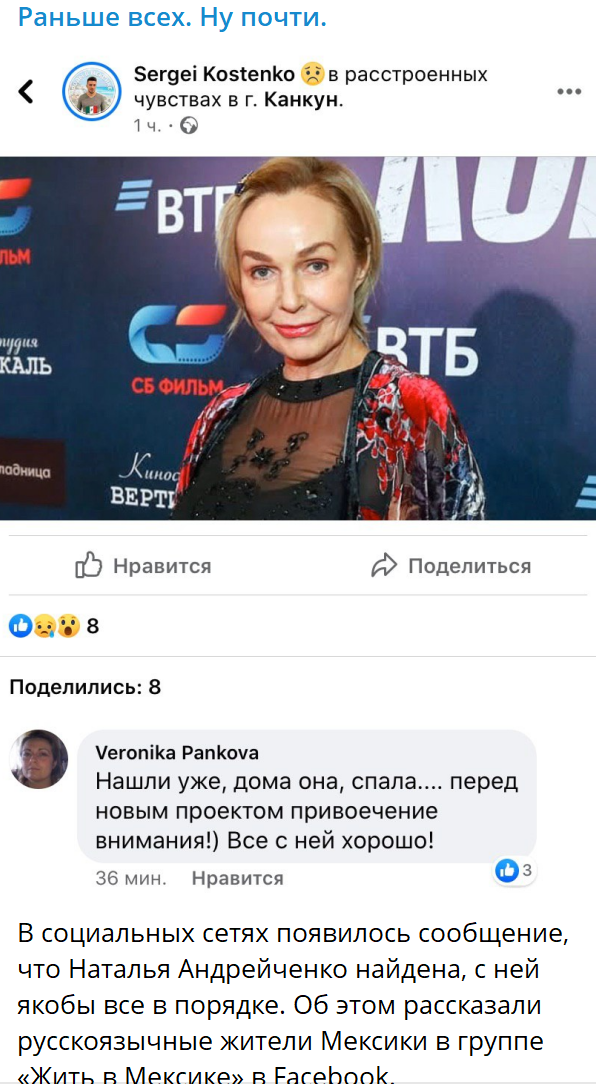View the comment's like count badge
596x1084 pixels.
tap(516, 871)
